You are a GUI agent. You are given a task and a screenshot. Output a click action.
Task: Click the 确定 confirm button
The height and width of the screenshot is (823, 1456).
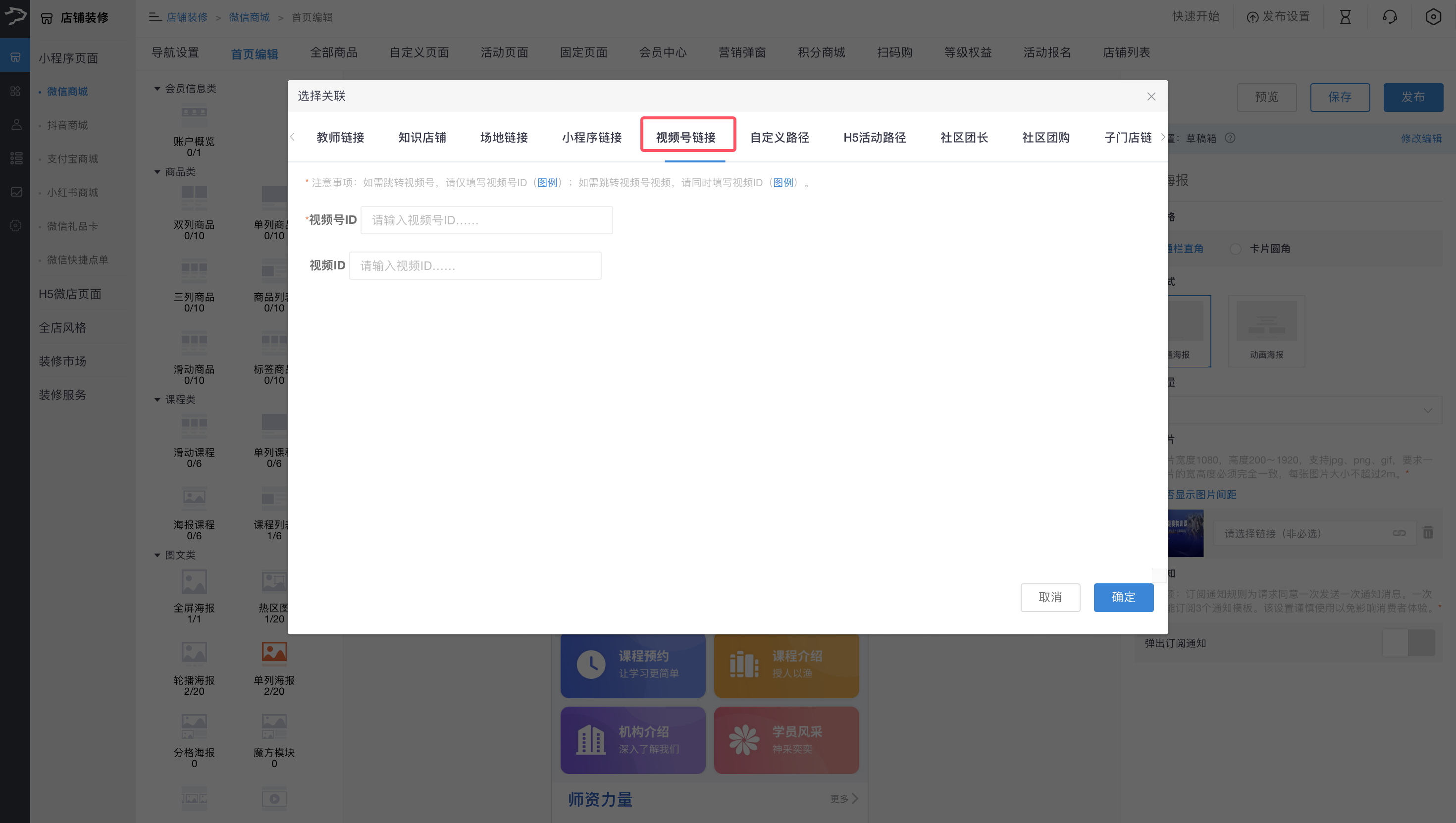[1123, 598]
